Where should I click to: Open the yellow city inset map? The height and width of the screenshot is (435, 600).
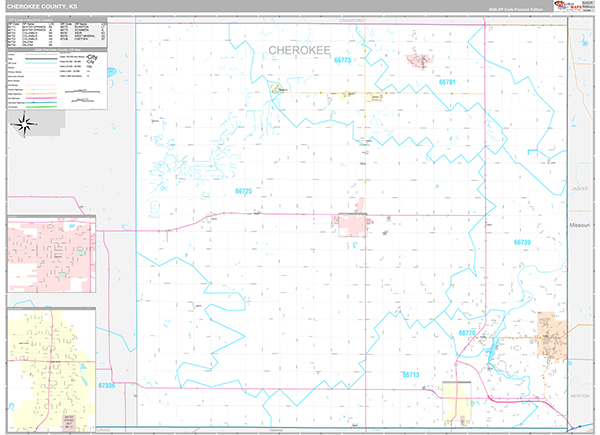[x=51, y=370]
